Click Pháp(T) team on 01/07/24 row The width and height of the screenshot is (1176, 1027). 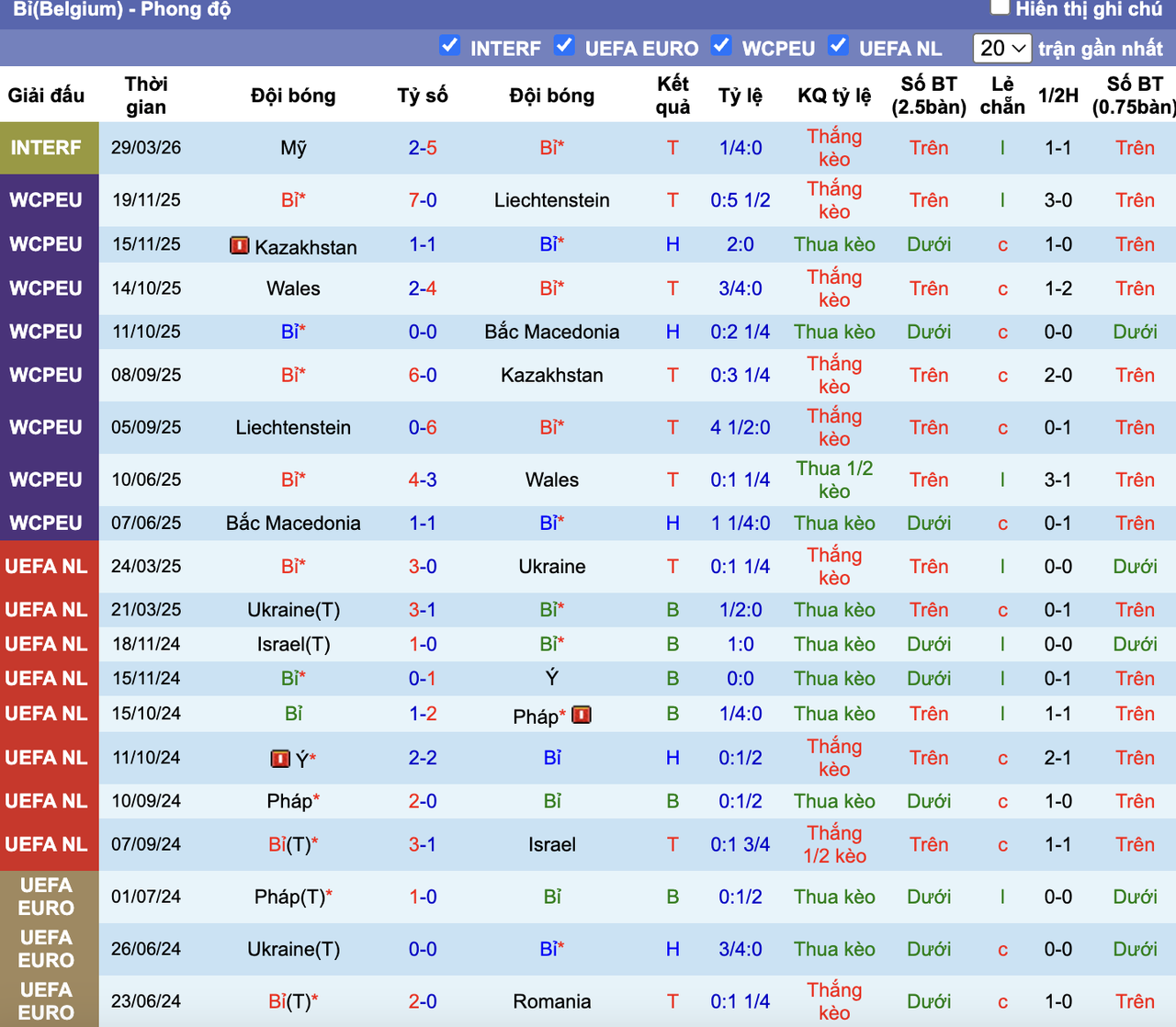pyautogui.click(x=293, y=897)
